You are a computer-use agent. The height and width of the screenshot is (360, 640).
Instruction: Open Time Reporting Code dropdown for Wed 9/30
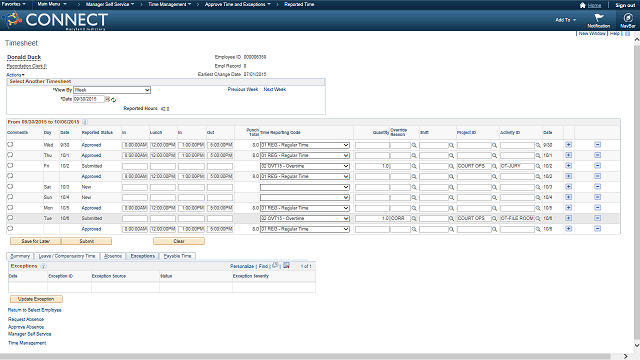coord(305,145)
